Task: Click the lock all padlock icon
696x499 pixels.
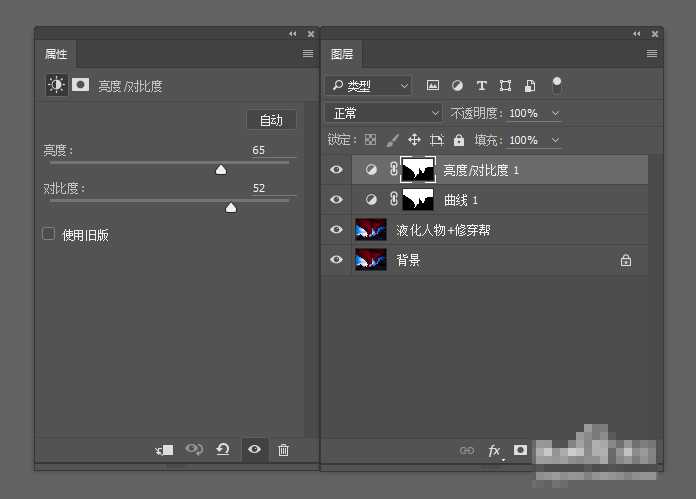Action: [x=459, y=141]
